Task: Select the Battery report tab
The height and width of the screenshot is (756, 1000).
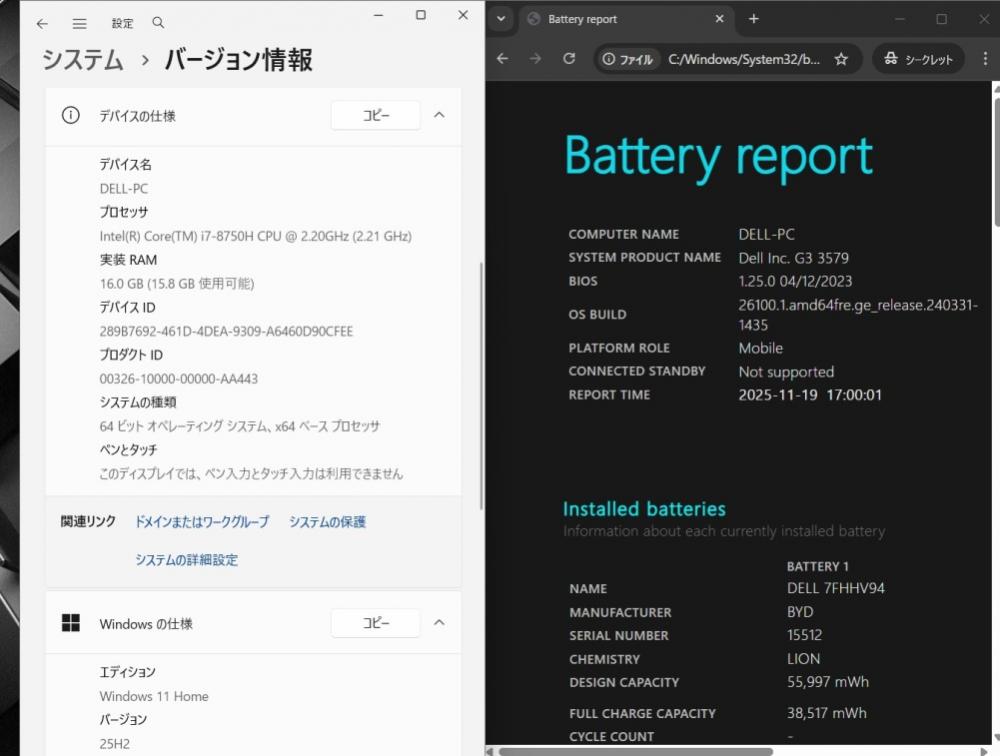Action: click(x=610, y=19)
